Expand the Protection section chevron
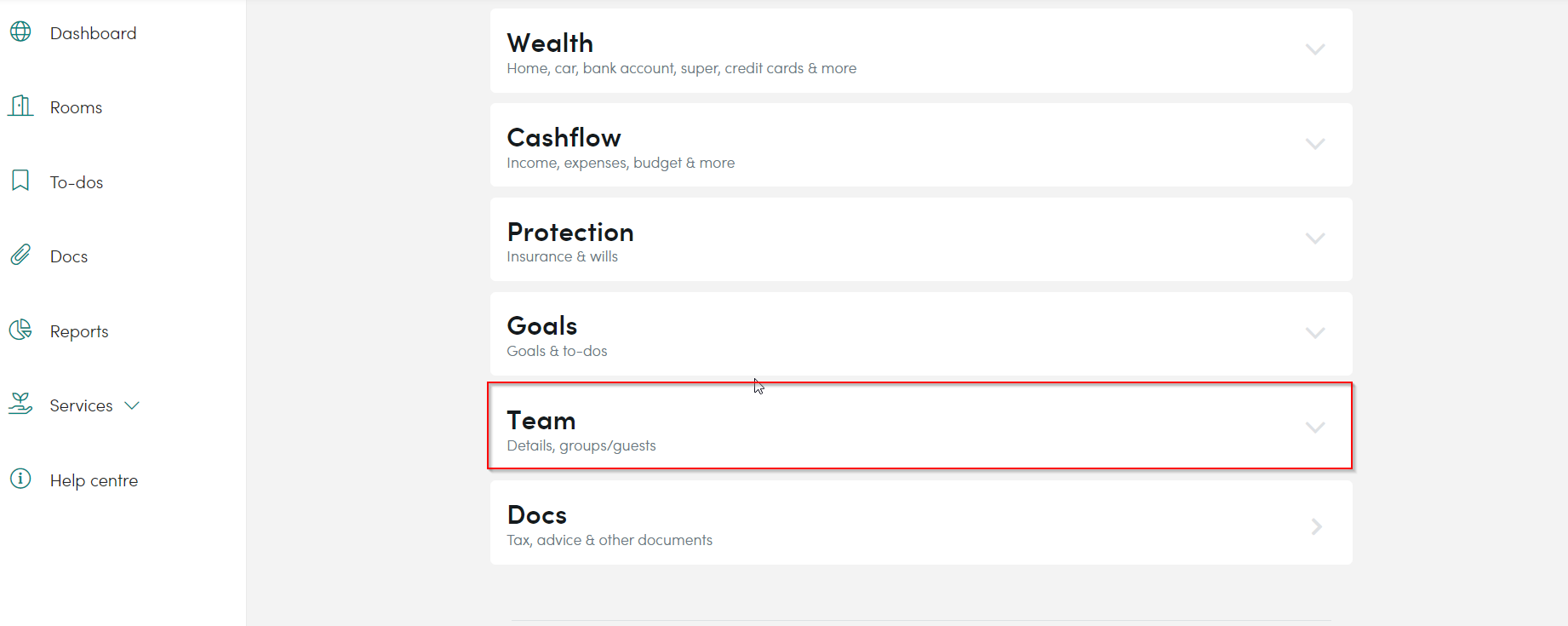The width and height of the screenshot is (1568, 626). point(1315,238)
